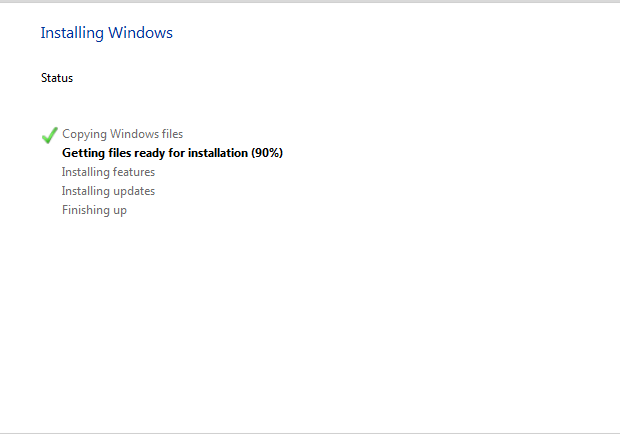Click the completed Copying Windows files step
This screenshot has height=434, width=620.
[x=122, y=134]
